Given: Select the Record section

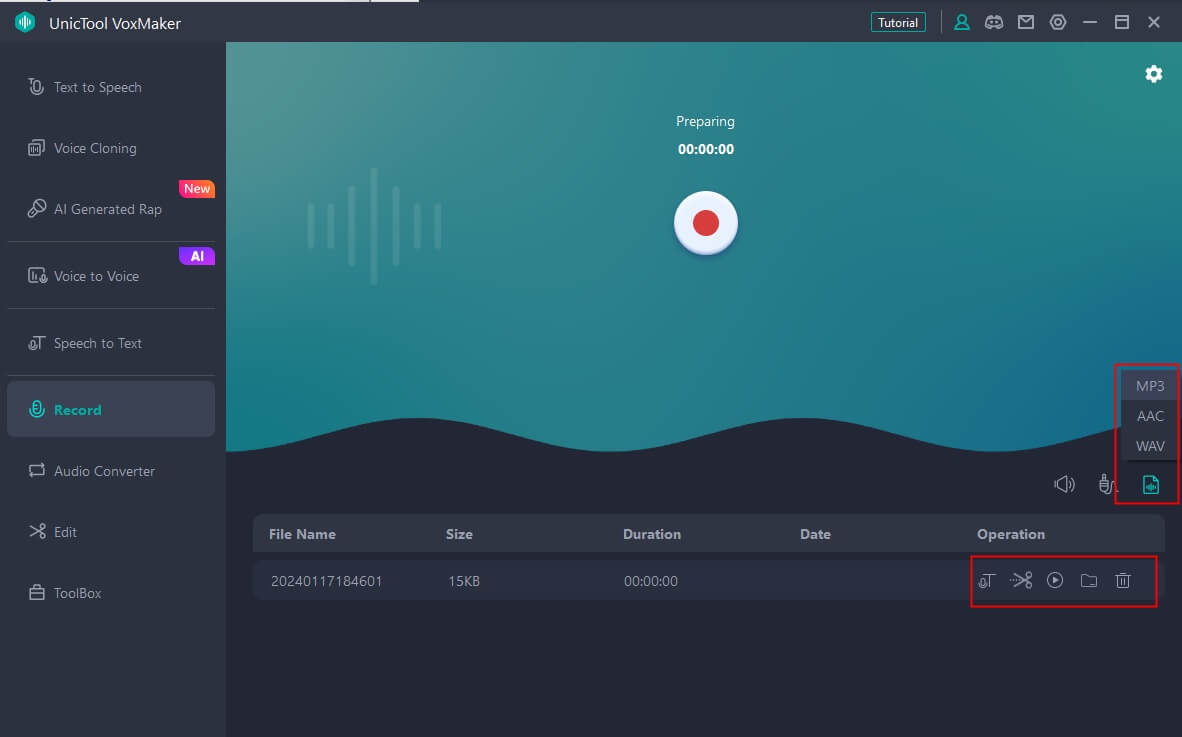Looking at the screenshot, I should (111, 409).
